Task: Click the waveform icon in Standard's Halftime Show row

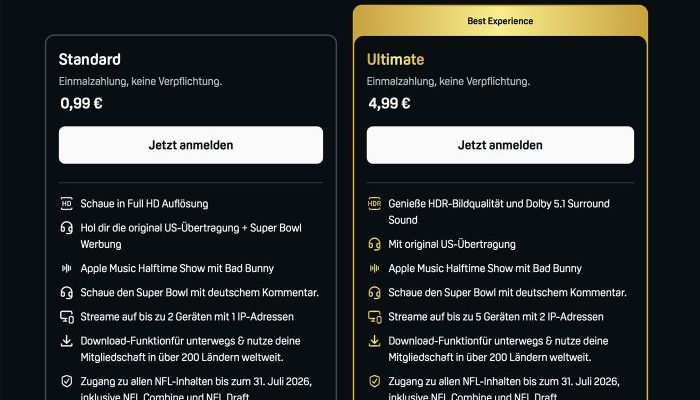Action: coord(66,268)
